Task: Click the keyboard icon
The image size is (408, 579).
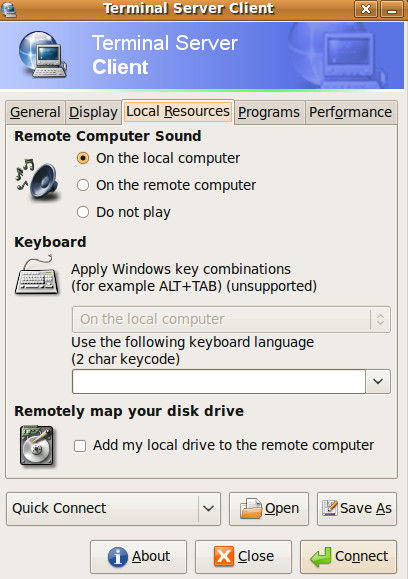Action: (x=37, y=275)
